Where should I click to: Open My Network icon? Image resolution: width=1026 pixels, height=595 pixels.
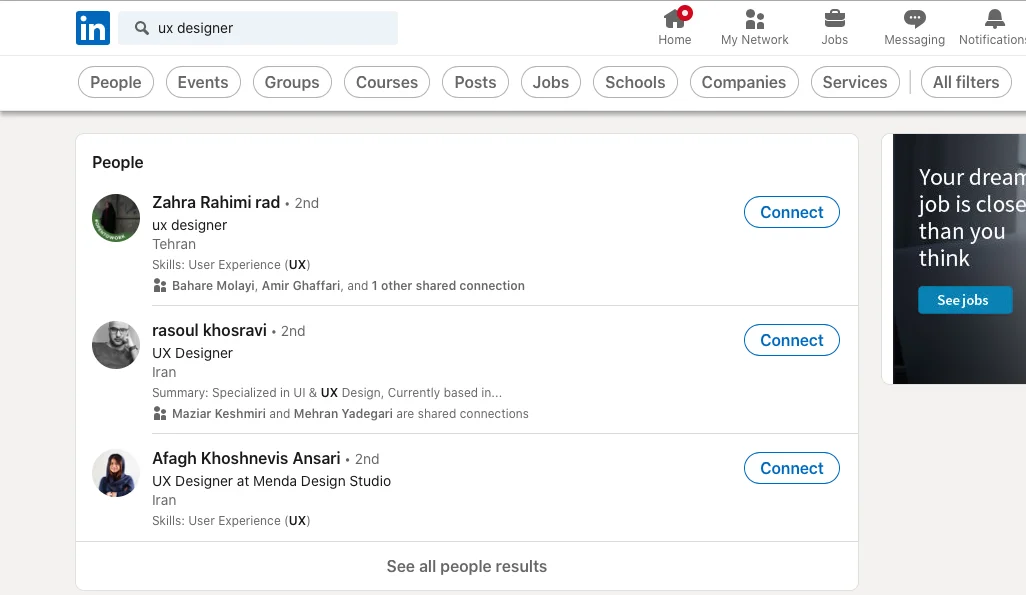pyautogui.click(x=754, y=19)
